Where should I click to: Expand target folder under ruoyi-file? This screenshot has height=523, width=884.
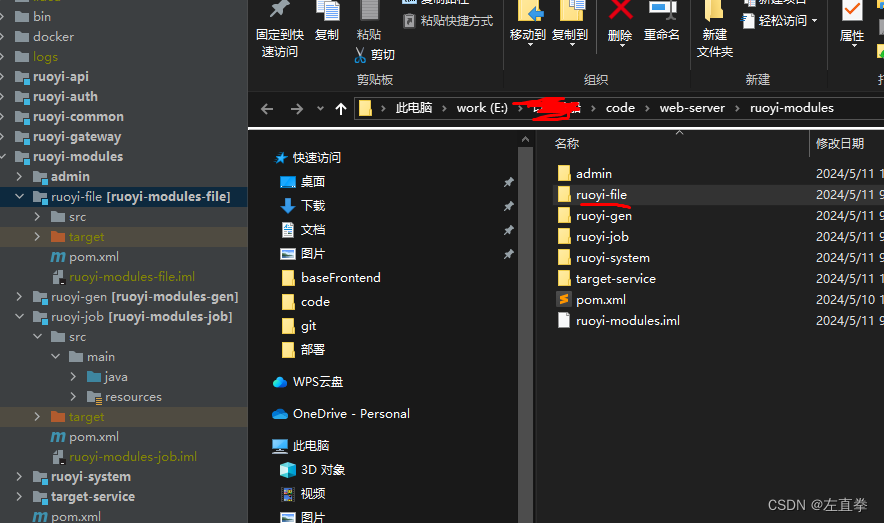coord(37,237)
